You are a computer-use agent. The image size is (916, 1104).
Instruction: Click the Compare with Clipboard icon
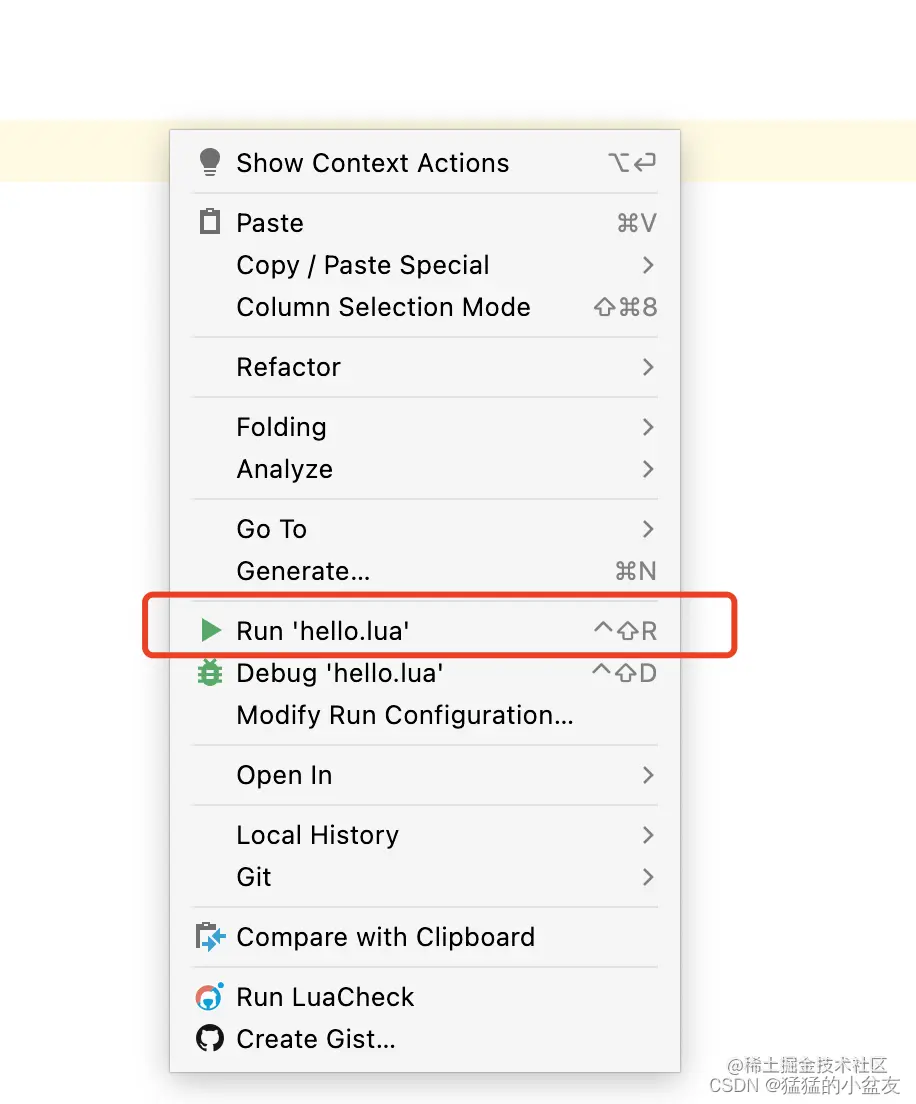coord(210,937)
